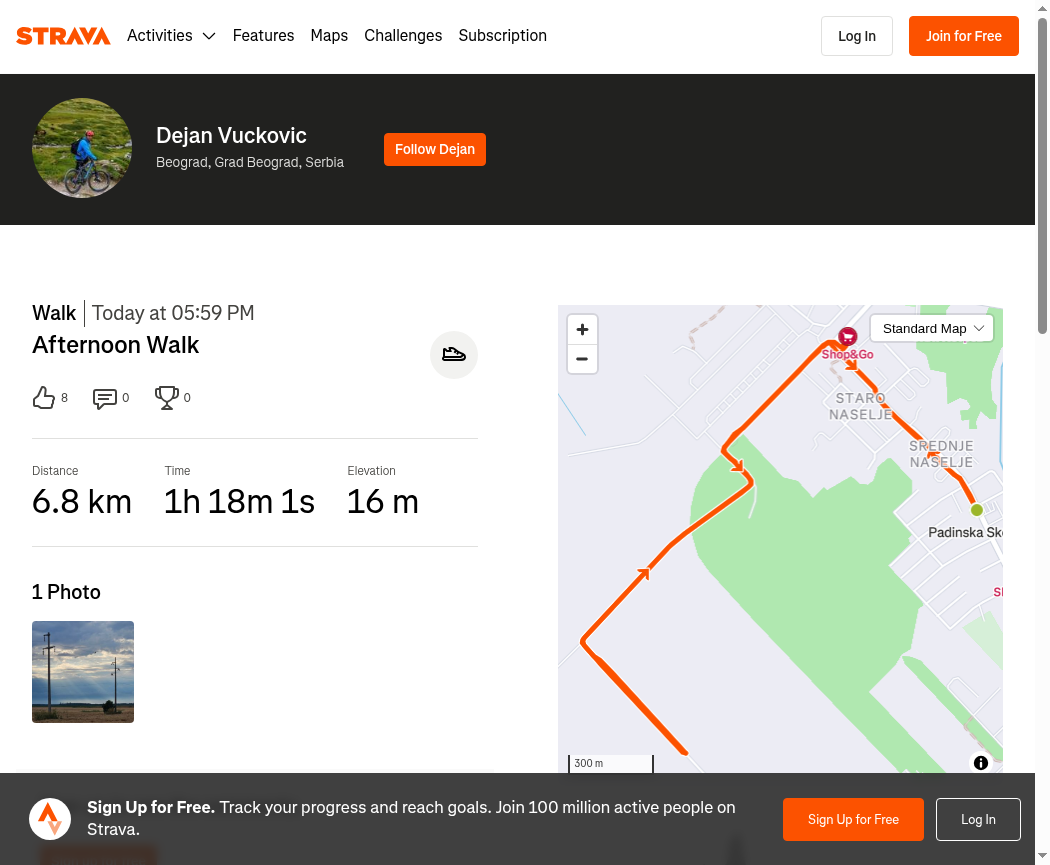The image size is (1050, 865).
Task: Click the Strava logo
Action: pyautogui.click(x=63, y=36)
